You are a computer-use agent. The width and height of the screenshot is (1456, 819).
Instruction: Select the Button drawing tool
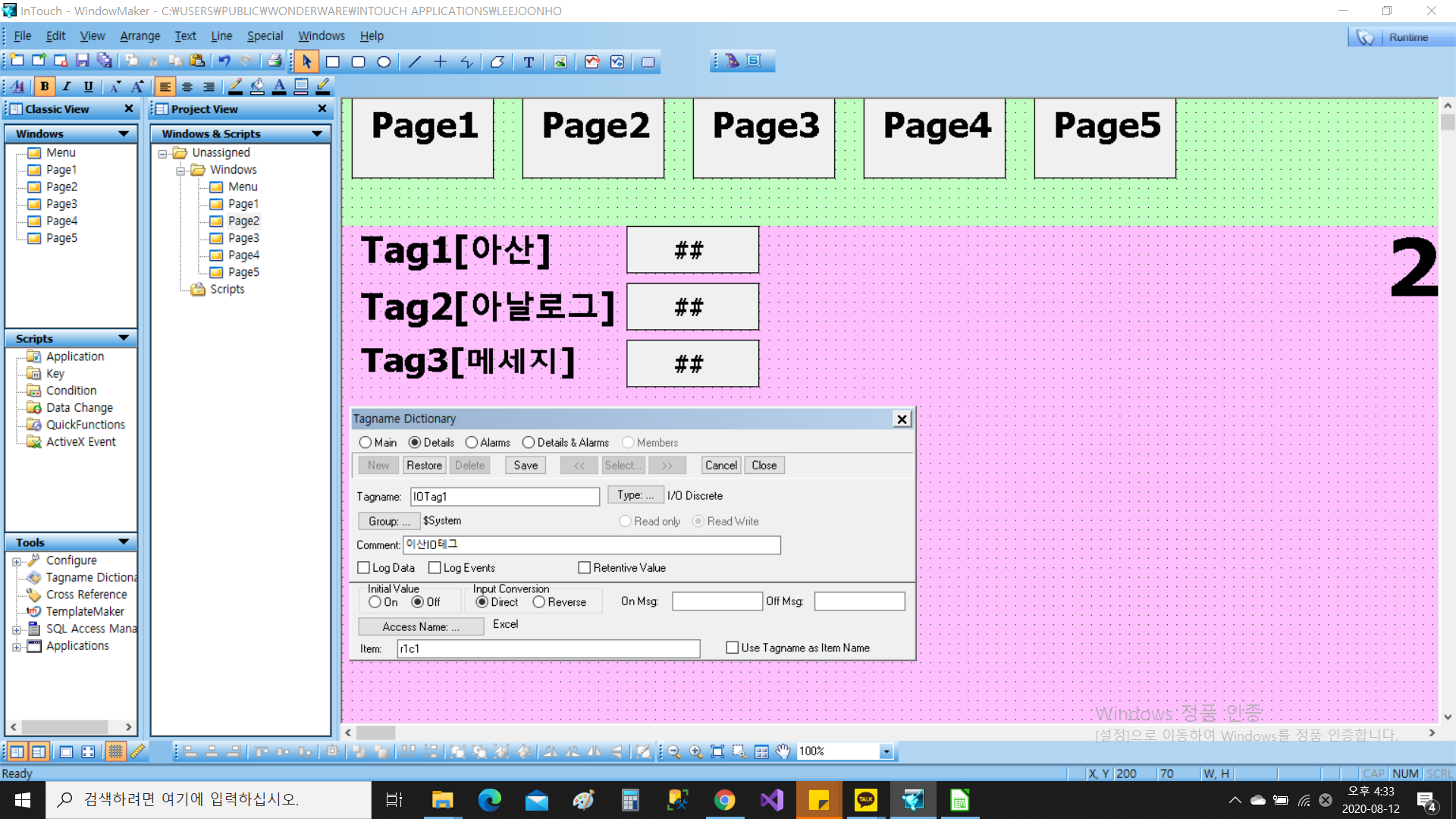(x=648, y=62)
